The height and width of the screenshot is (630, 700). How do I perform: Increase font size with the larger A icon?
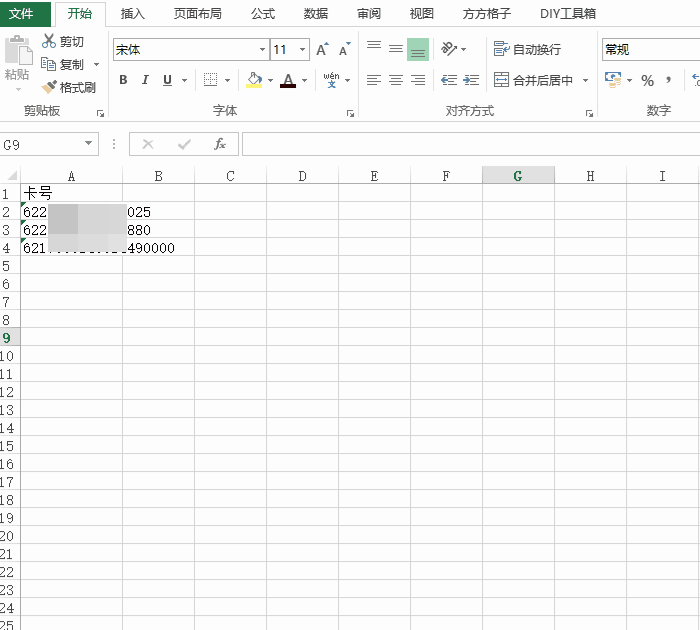coord(322,50)
